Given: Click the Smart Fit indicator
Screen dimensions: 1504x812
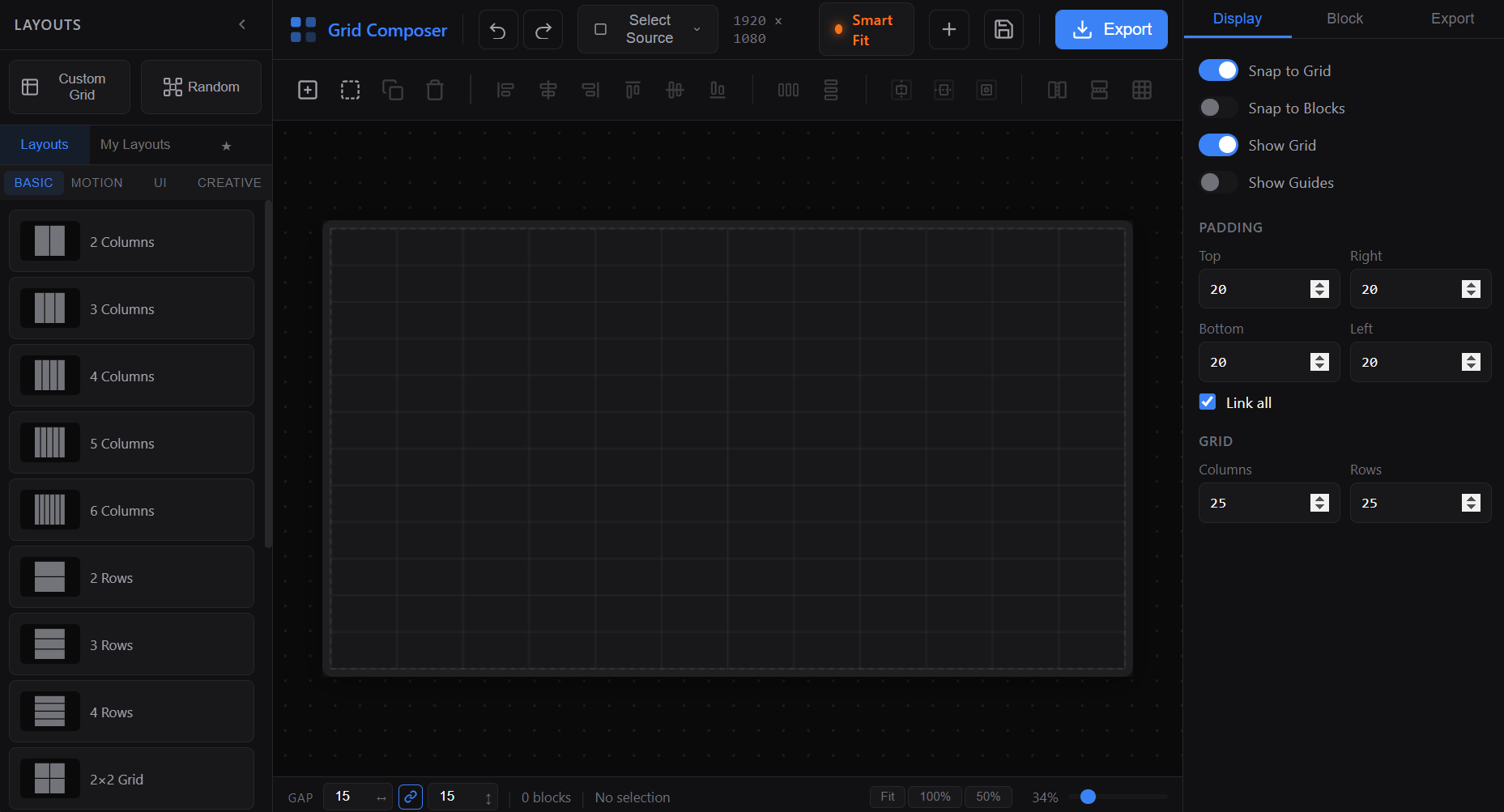Looking at the screenshot, I should click(x=866, y=29).
